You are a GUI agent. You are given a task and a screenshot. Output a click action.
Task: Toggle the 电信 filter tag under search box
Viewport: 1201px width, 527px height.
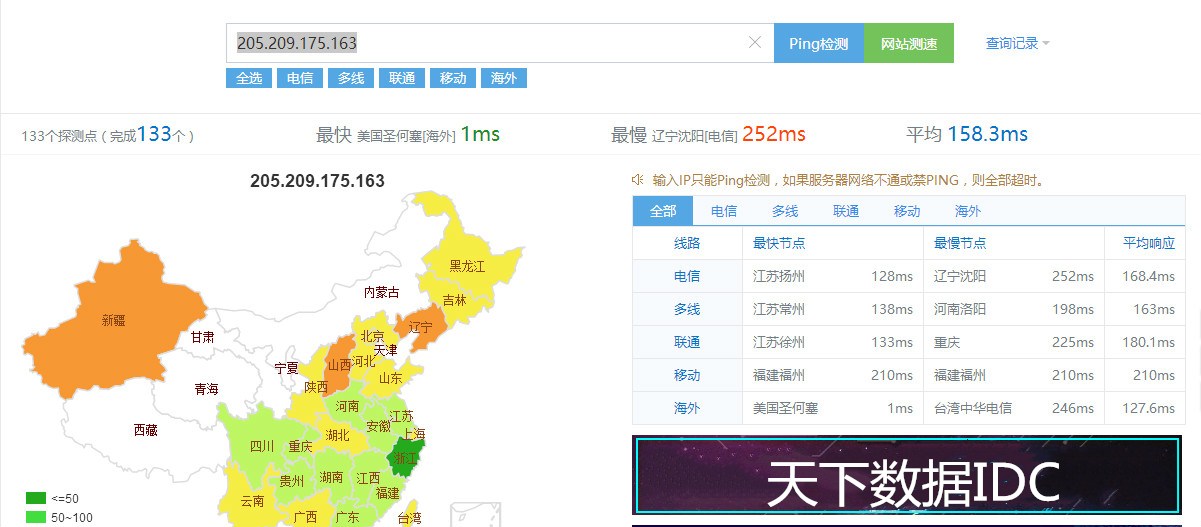coord(300,78)
